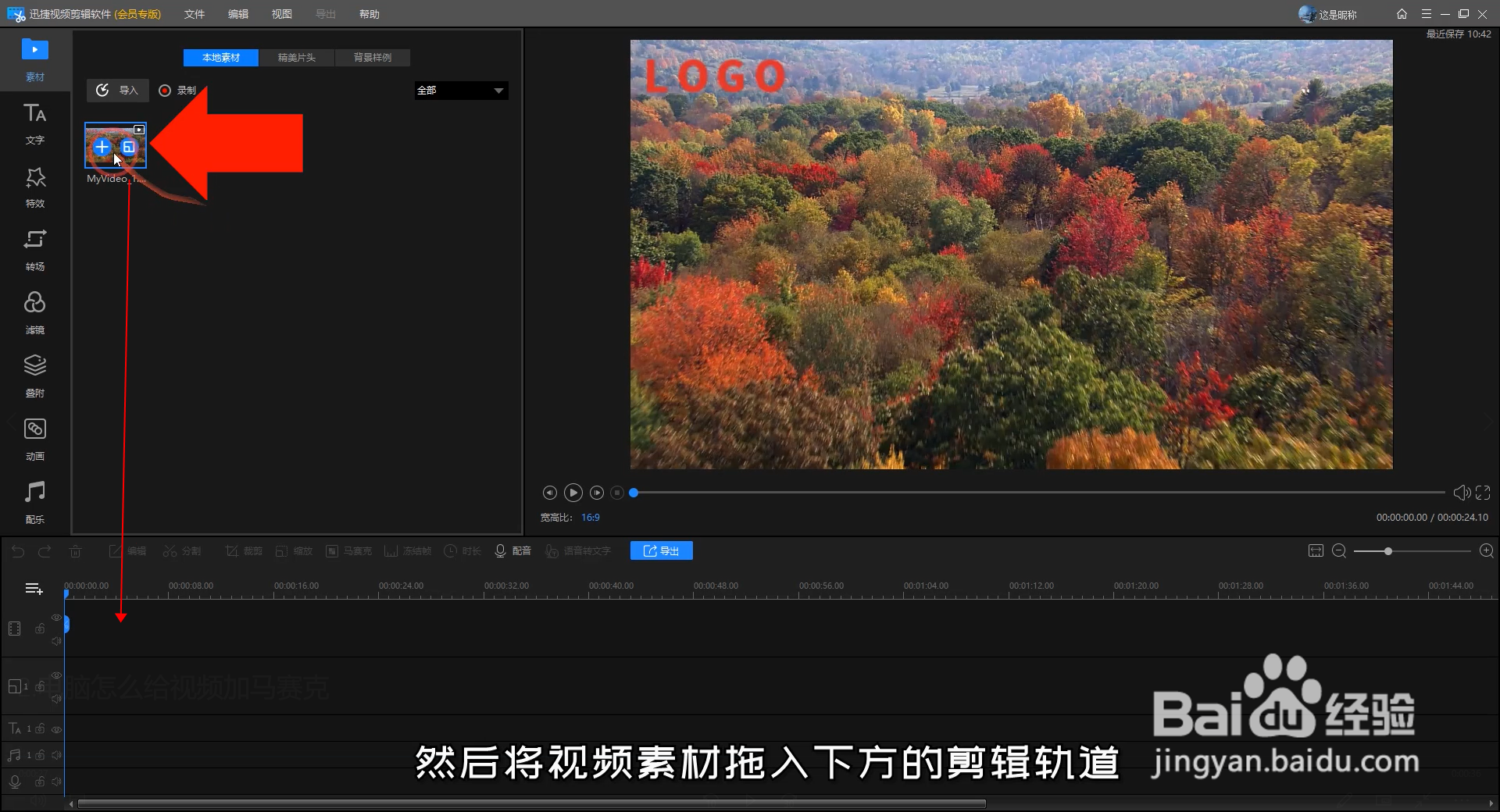
Task: Click the 冻结帧 freeze frame tool
Action: (408, 551)
